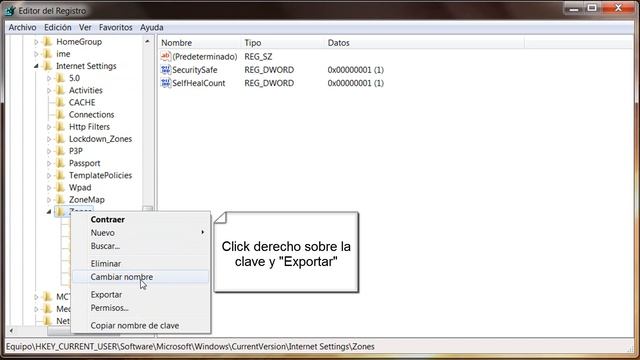The image size is (640, 360).
Task: Click the Tipo column header
Action: tap(283, 42)
